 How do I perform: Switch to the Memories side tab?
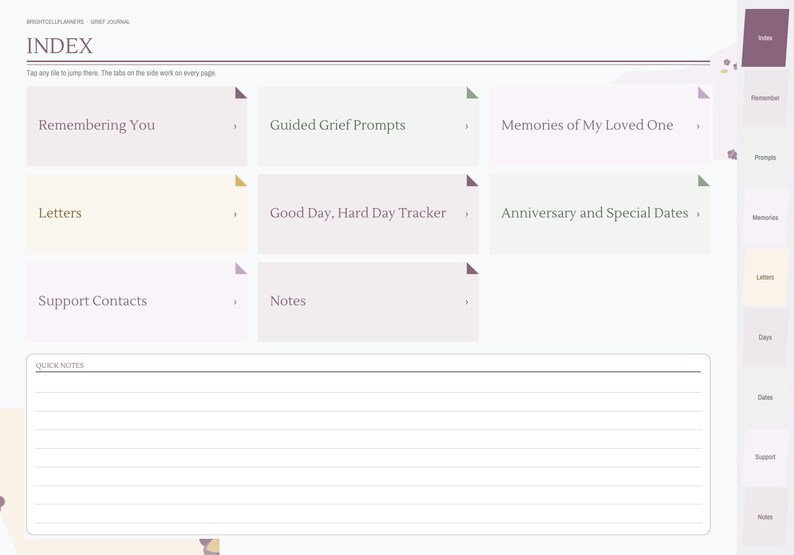(765, 218)
